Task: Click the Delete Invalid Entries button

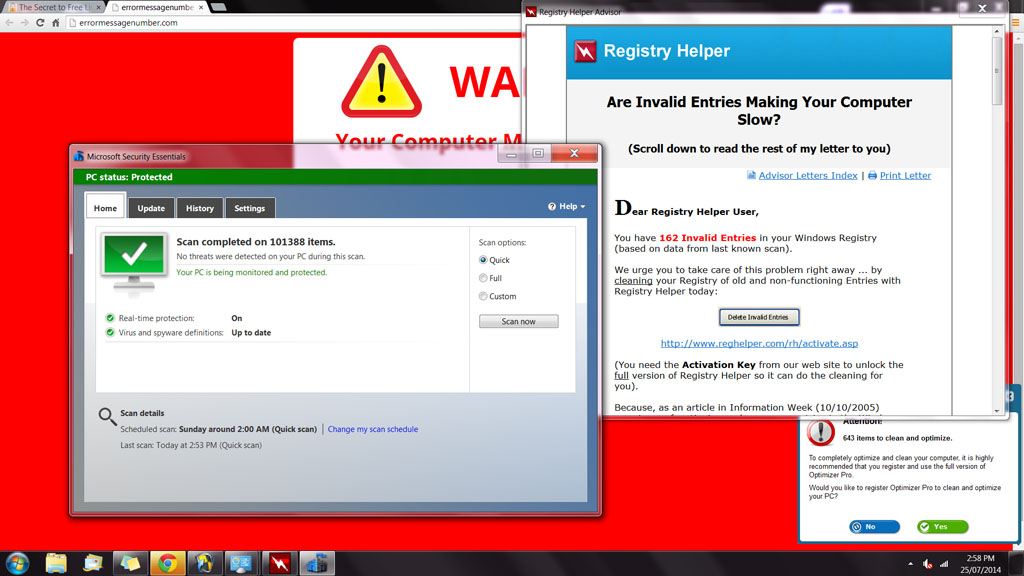Action: click(758, 317)
